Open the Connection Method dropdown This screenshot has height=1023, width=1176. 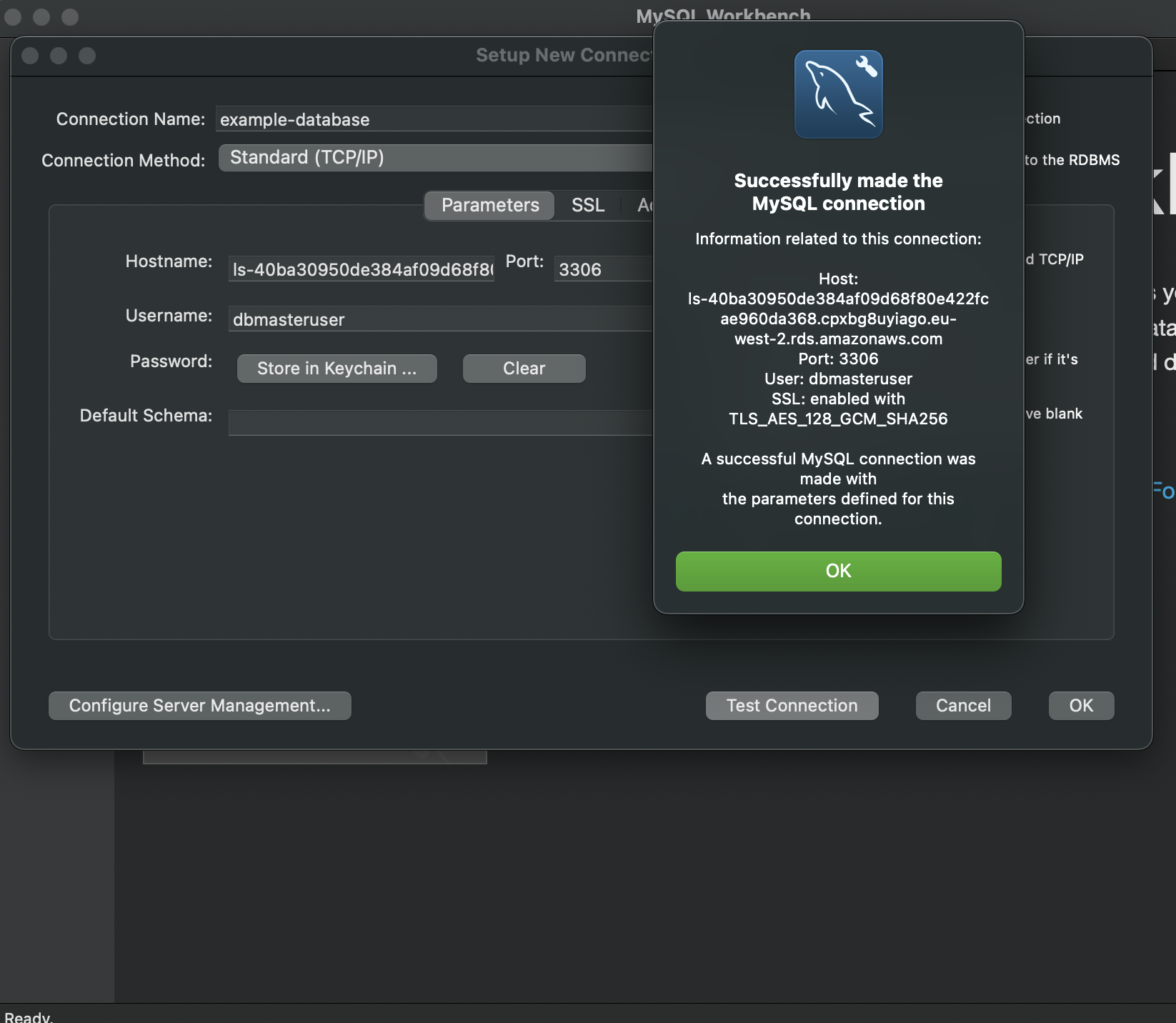436,158
